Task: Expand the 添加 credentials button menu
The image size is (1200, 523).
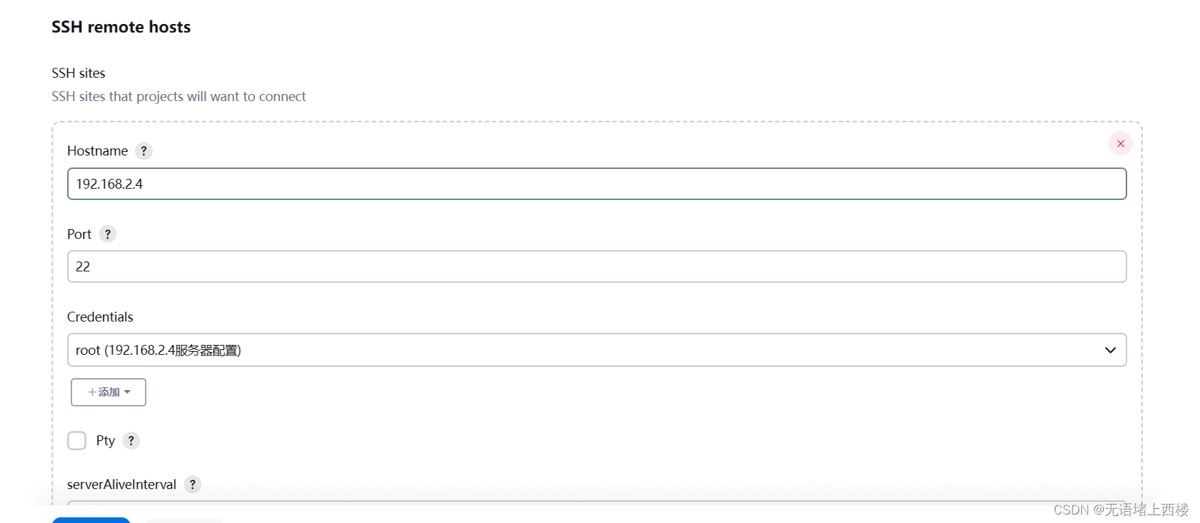Action: [109, 392]
